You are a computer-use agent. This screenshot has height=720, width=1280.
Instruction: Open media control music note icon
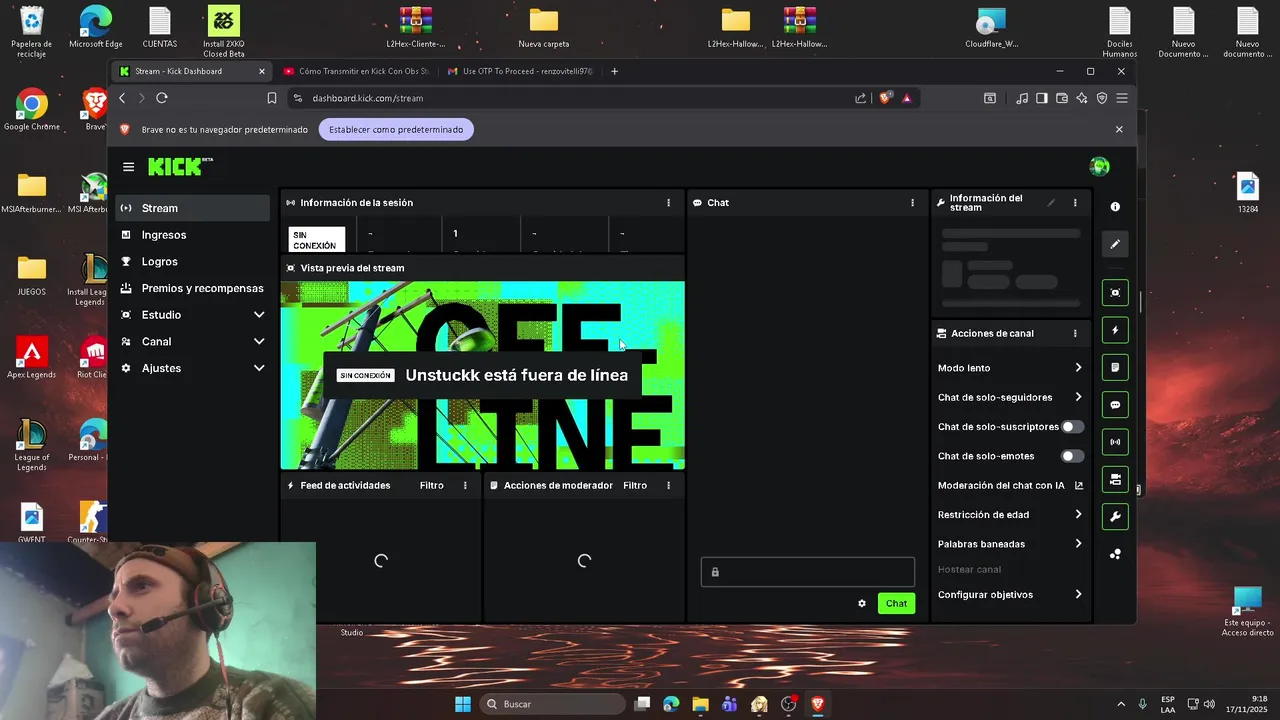[1022, 98]
